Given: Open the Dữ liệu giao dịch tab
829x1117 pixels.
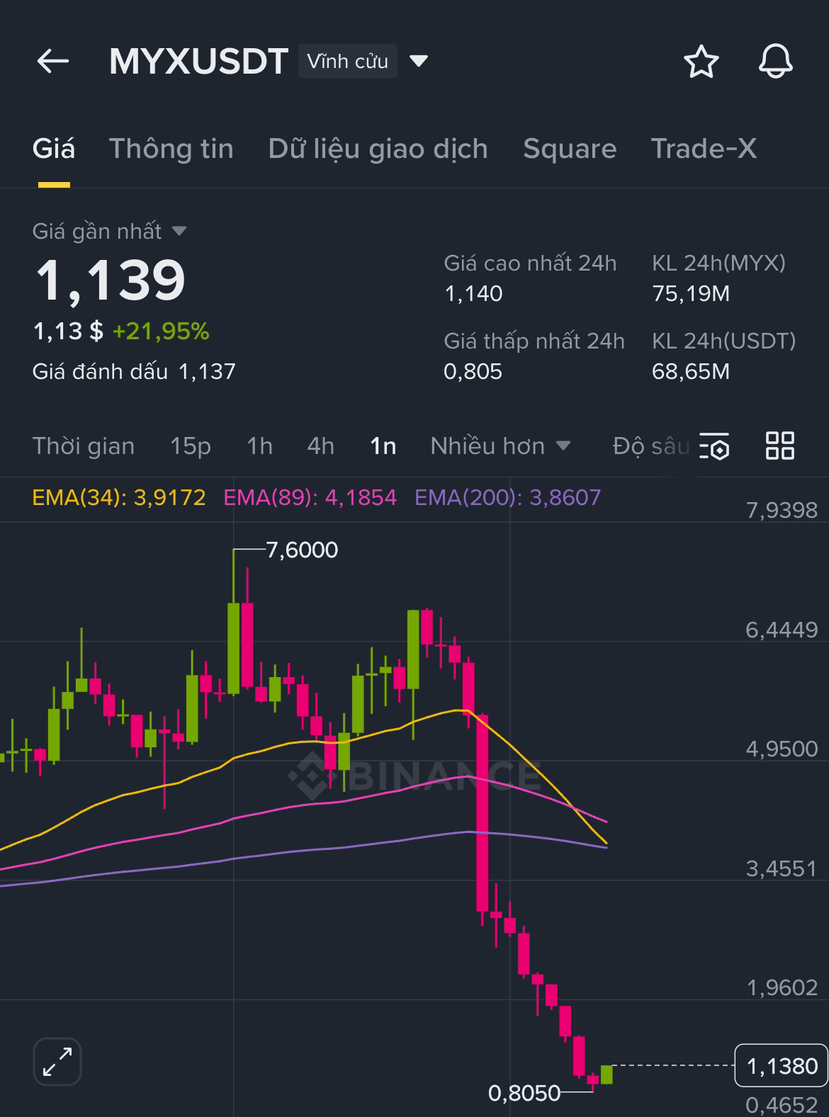Looking at the screenshot, I should 378,149.
